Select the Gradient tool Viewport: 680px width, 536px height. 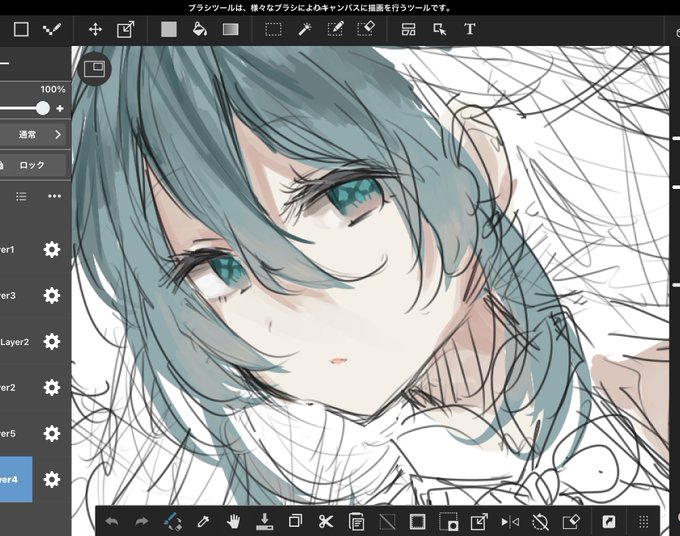[x=230, y=29]
